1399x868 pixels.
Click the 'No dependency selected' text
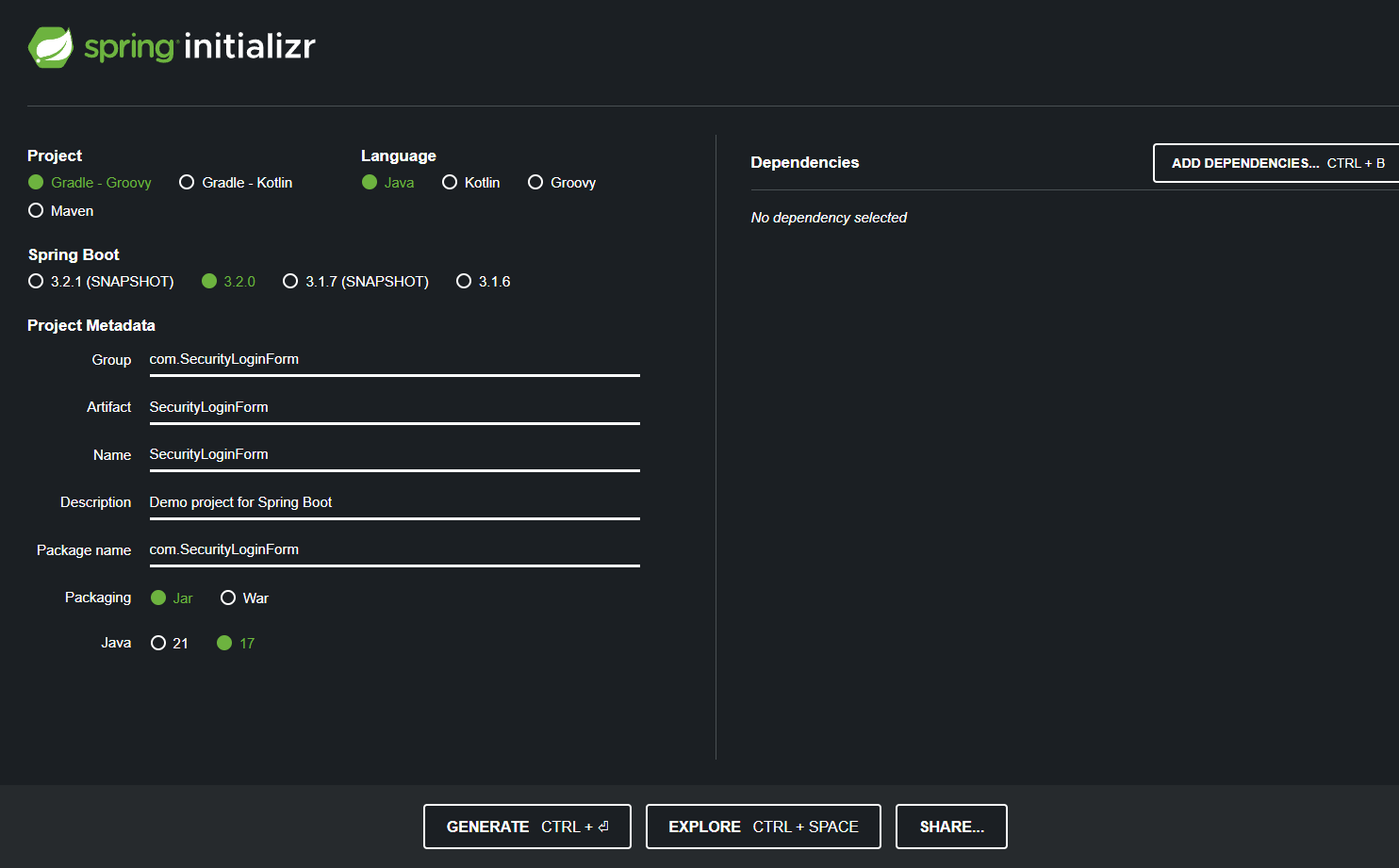829,218
